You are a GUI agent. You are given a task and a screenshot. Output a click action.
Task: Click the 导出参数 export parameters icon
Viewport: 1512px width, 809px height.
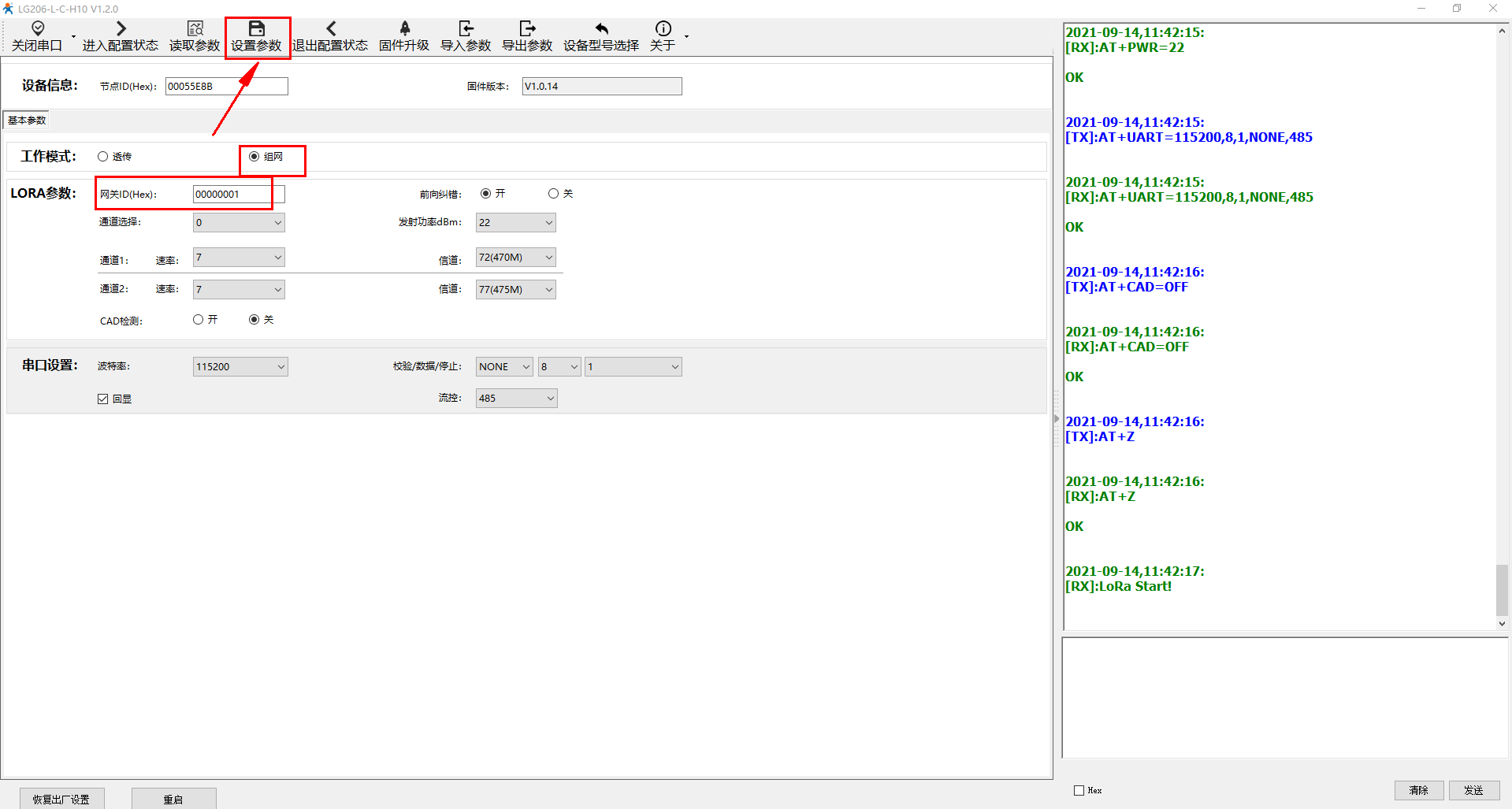click(527, 29)
